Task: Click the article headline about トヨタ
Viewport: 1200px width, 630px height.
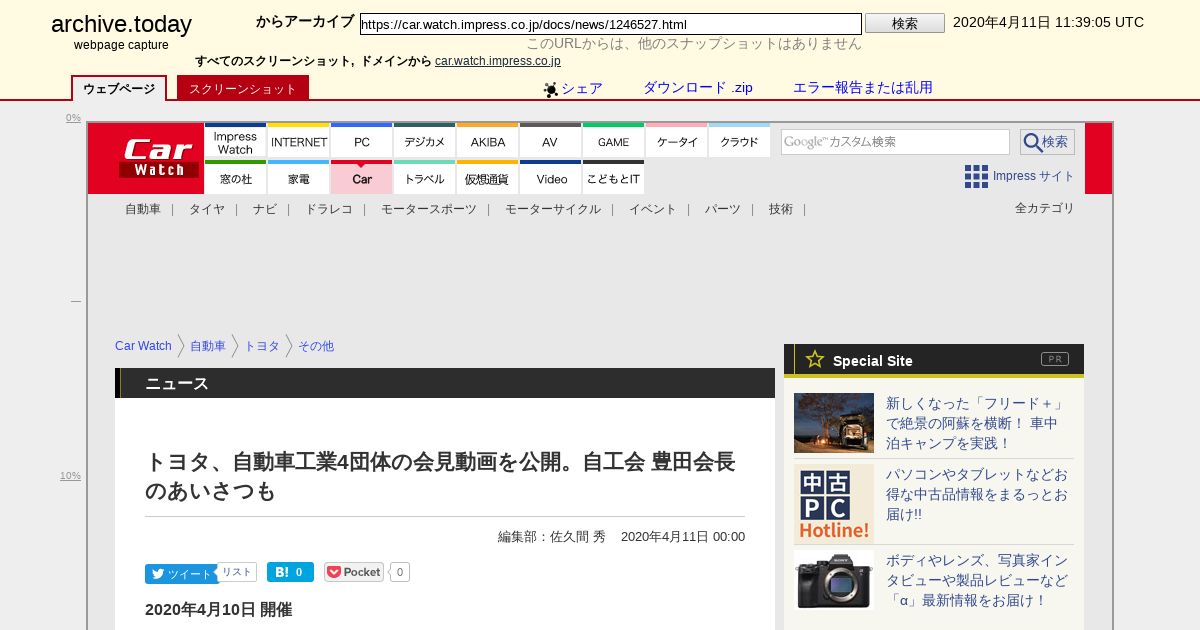Action: pos(441,476)
